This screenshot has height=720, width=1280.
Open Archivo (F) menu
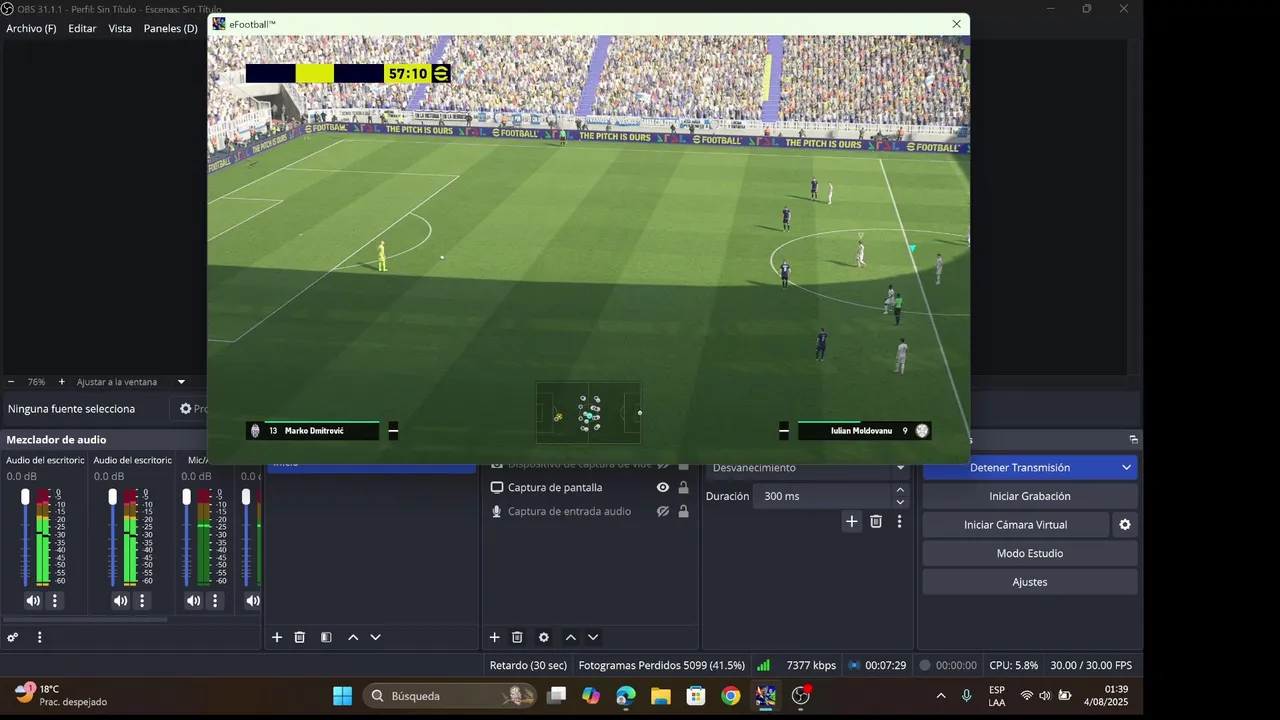[x=31, y=28]
